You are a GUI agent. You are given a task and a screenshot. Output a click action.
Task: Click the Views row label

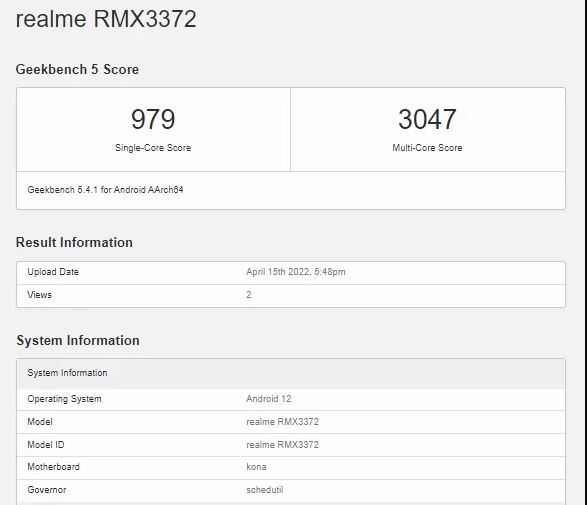[39, 295]
